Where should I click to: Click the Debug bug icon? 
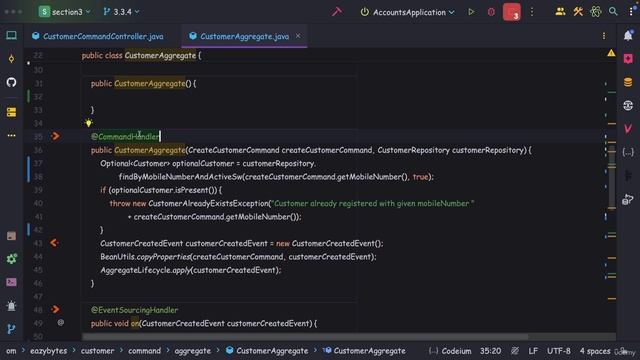(x=491, y=12)
